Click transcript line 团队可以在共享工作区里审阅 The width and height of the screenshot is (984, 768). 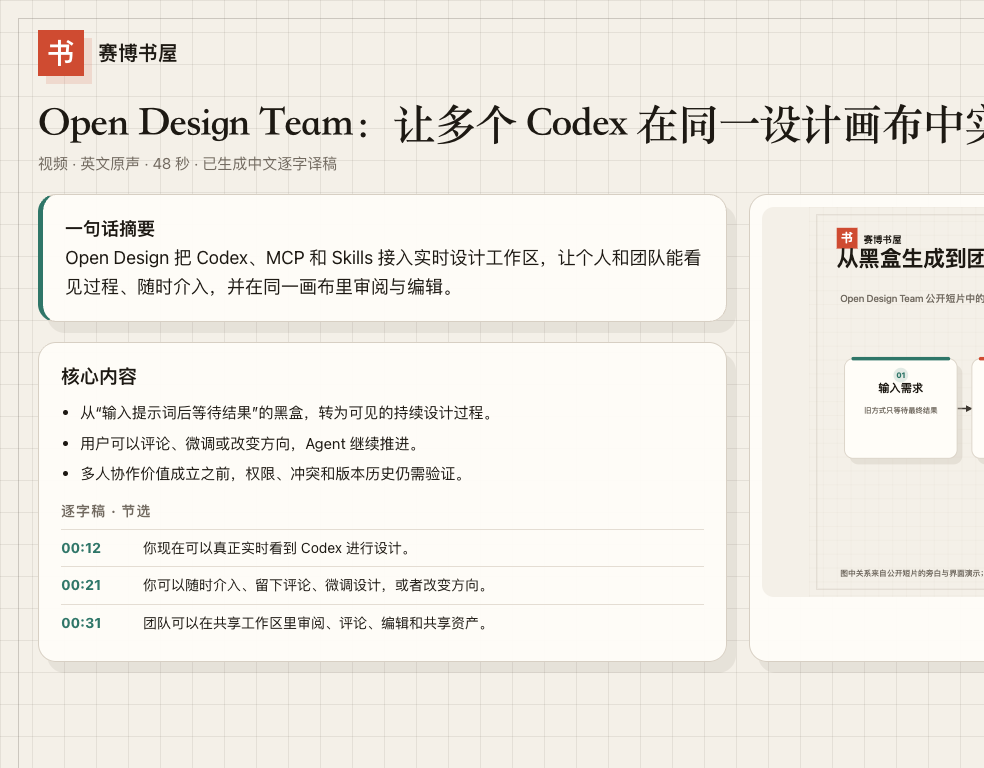tap(316, 623)
